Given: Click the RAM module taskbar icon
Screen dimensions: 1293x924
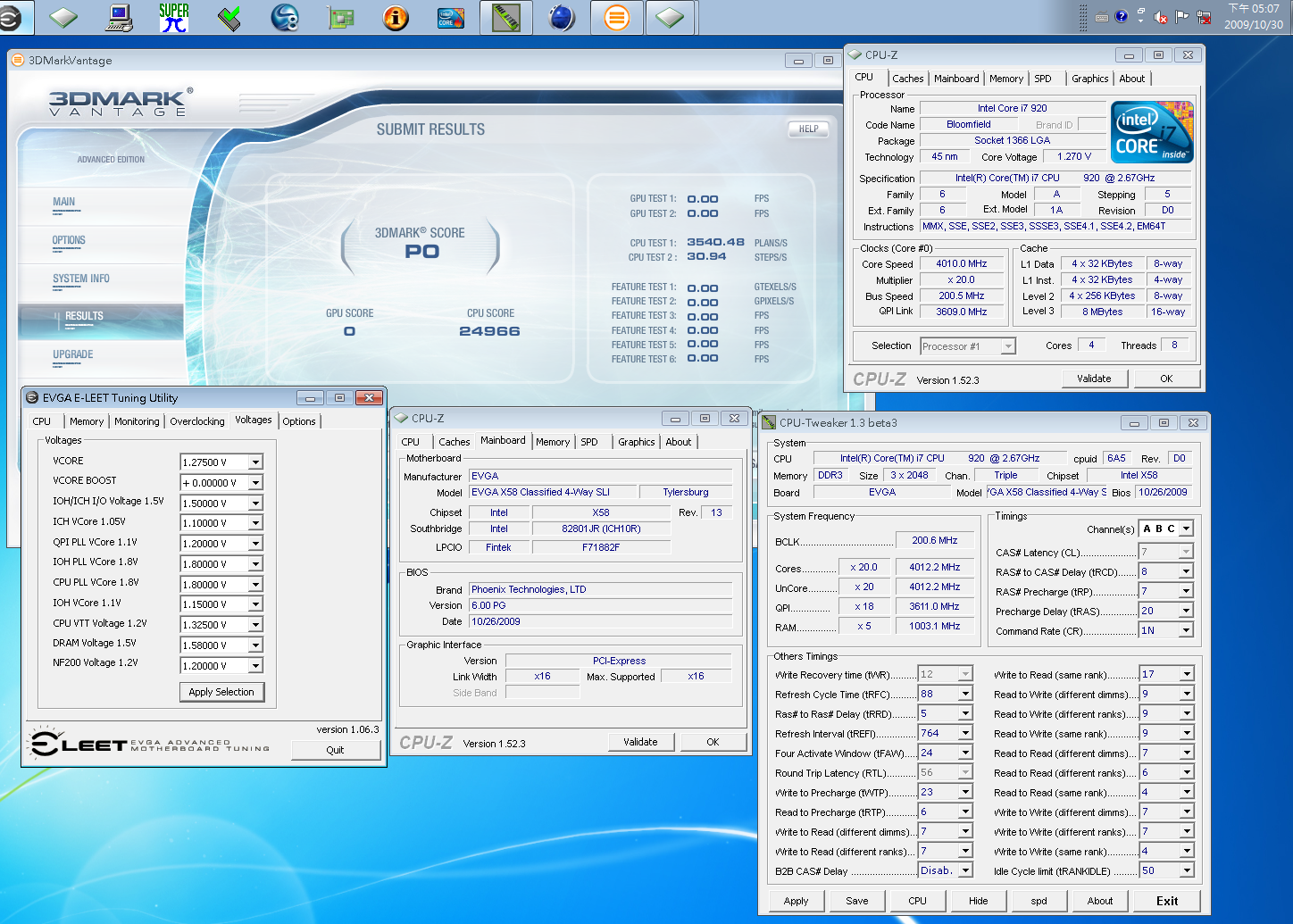Looking at the screenshot, I should click(x=506, y=17).
